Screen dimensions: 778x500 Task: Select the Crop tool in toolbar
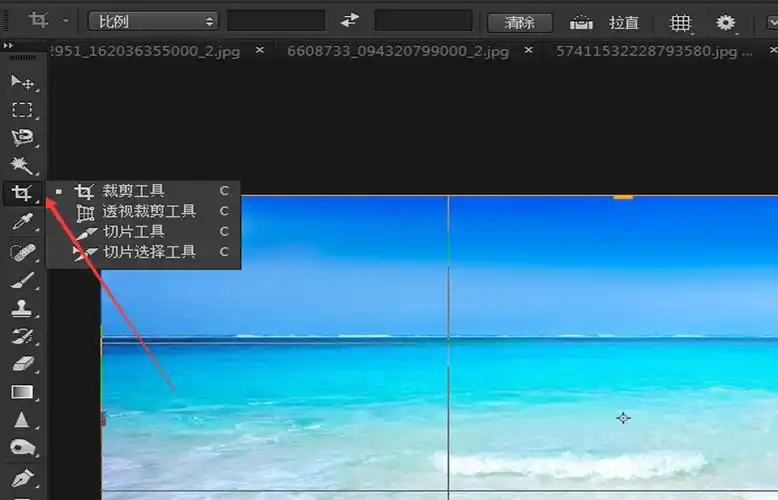point(22,193)
